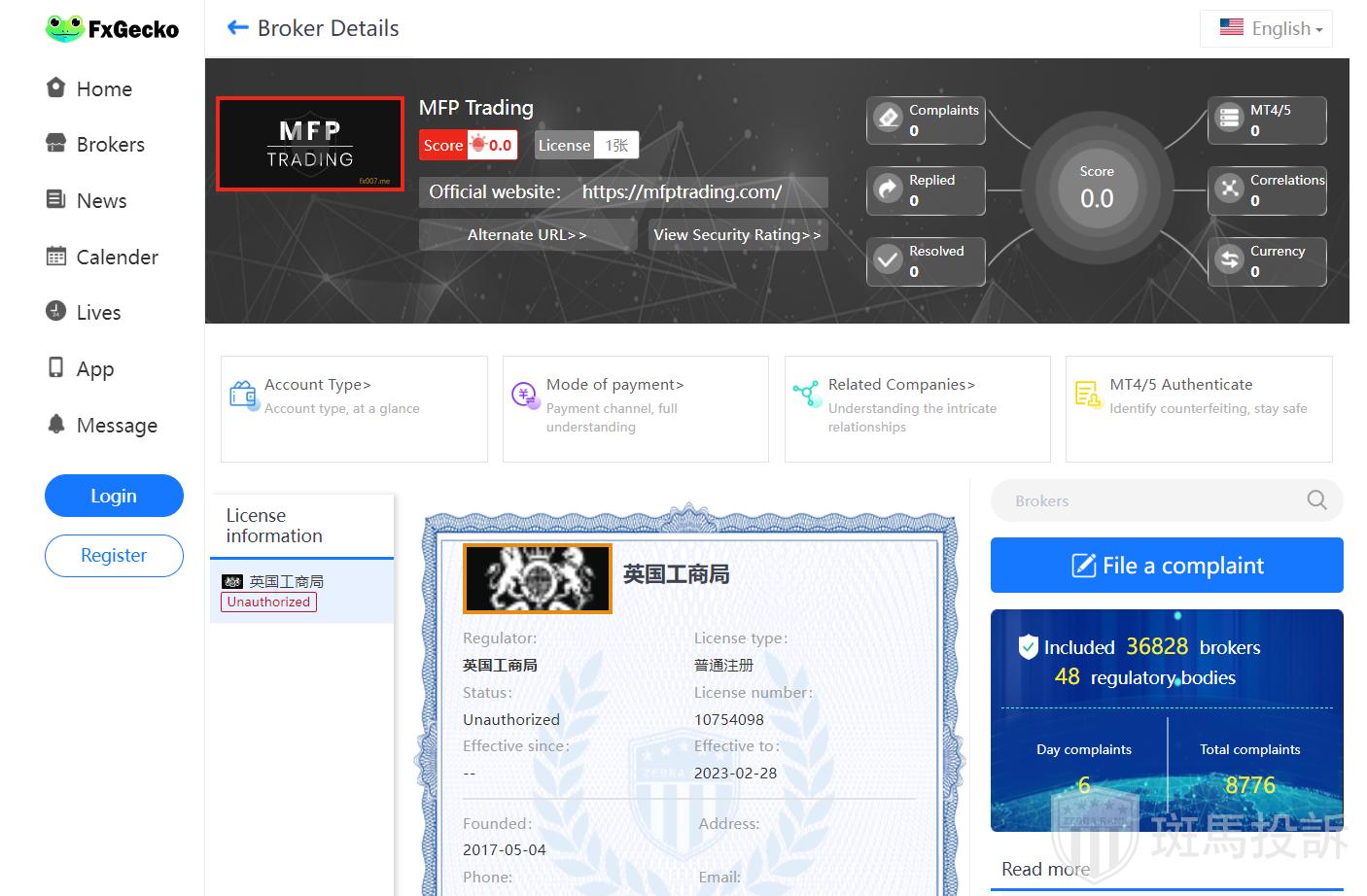Click the search magnifier in Brokers field
Image resolution: width=1367 pixels, height=896 pixels.
click(x=1316, y=500)
